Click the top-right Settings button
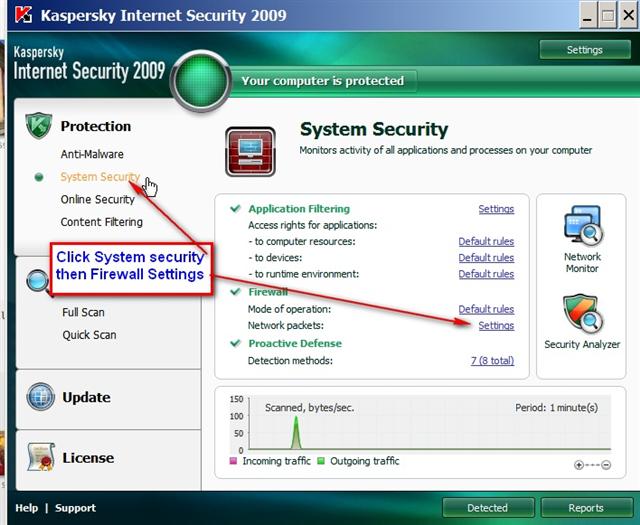This screenshot has height=525, width=640. [x=585, y=50]
